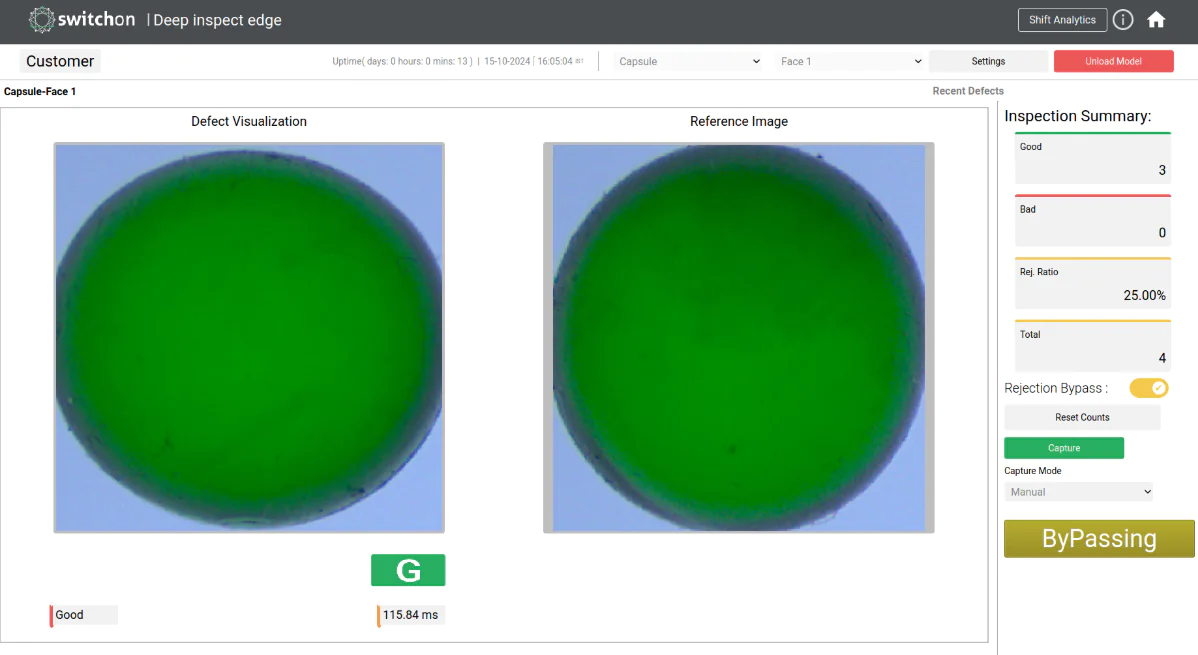Click the green G result badge

pos(408,569)
